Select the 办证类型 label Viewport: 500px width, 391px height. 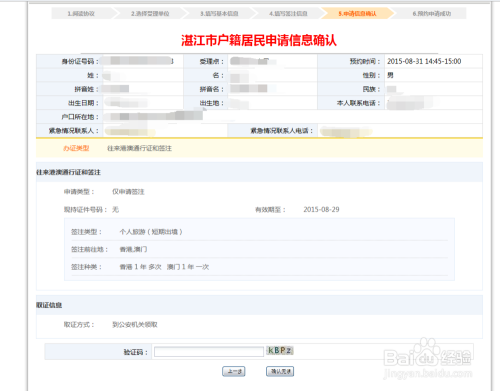pos(76,148)
